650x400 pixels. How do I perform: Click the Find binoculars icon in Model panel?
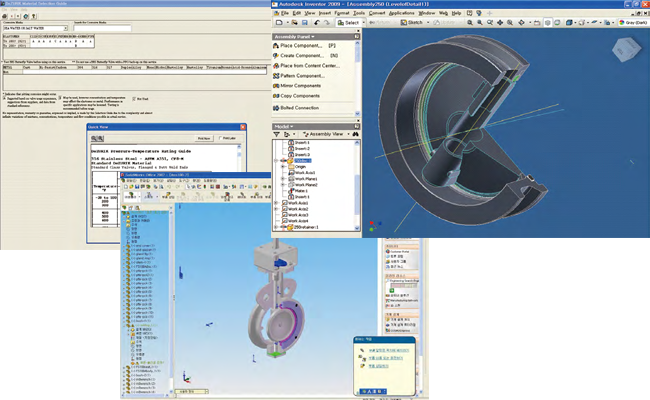tap(355, 134)
